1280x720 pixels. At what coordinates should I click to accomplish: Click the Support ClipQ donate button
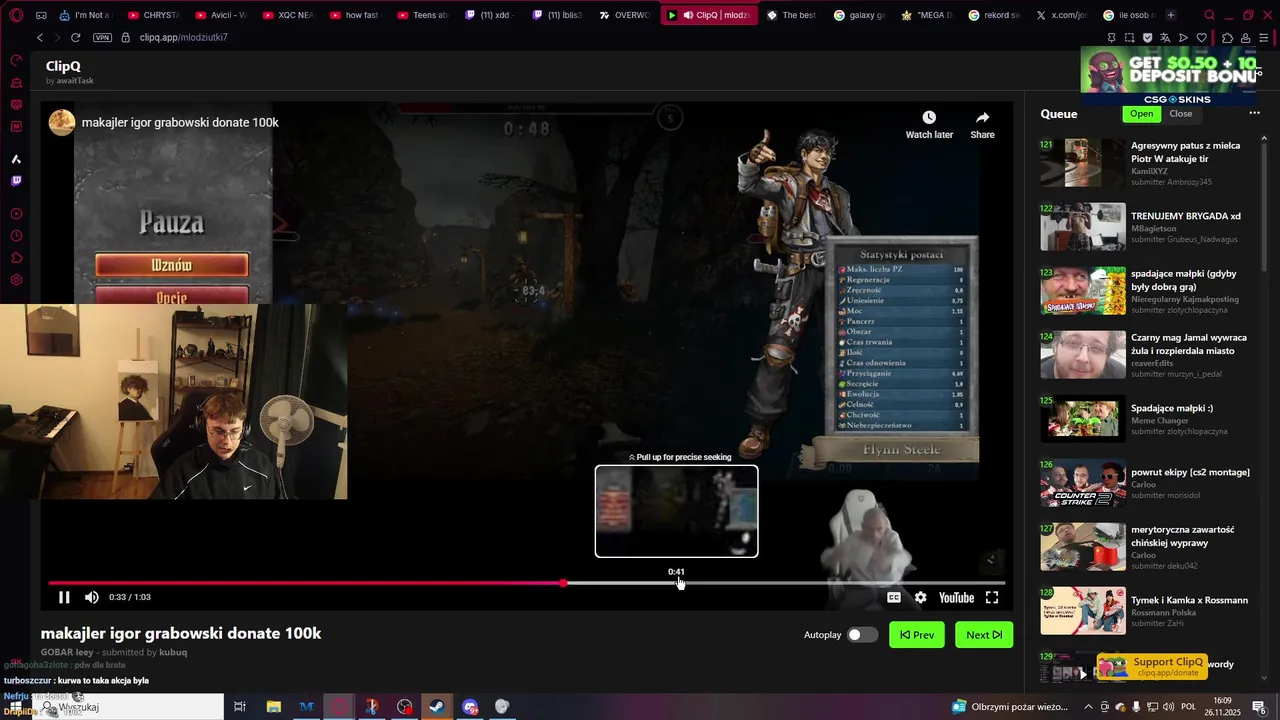click(1153, 667)
